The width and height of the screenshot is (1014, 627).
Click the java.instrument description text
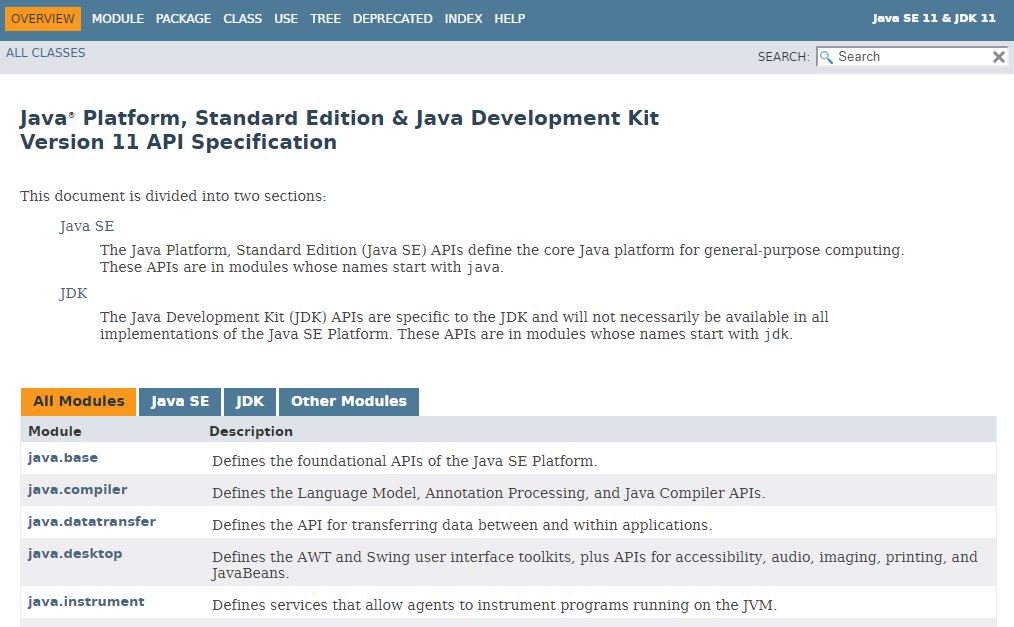point(494,605)
